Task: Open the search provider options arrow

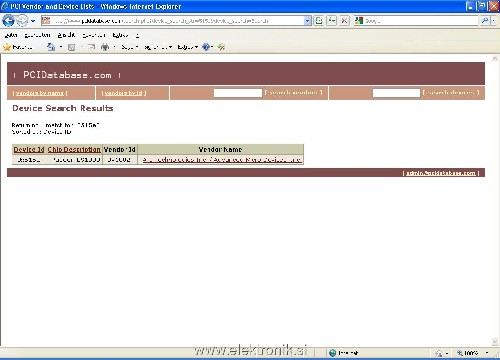Action: click(x=494, y=21)
